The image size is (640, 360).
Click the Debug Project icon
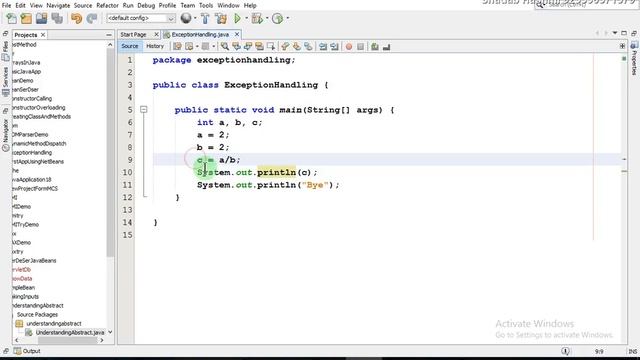pyautogui.click(x=257, y=18)
